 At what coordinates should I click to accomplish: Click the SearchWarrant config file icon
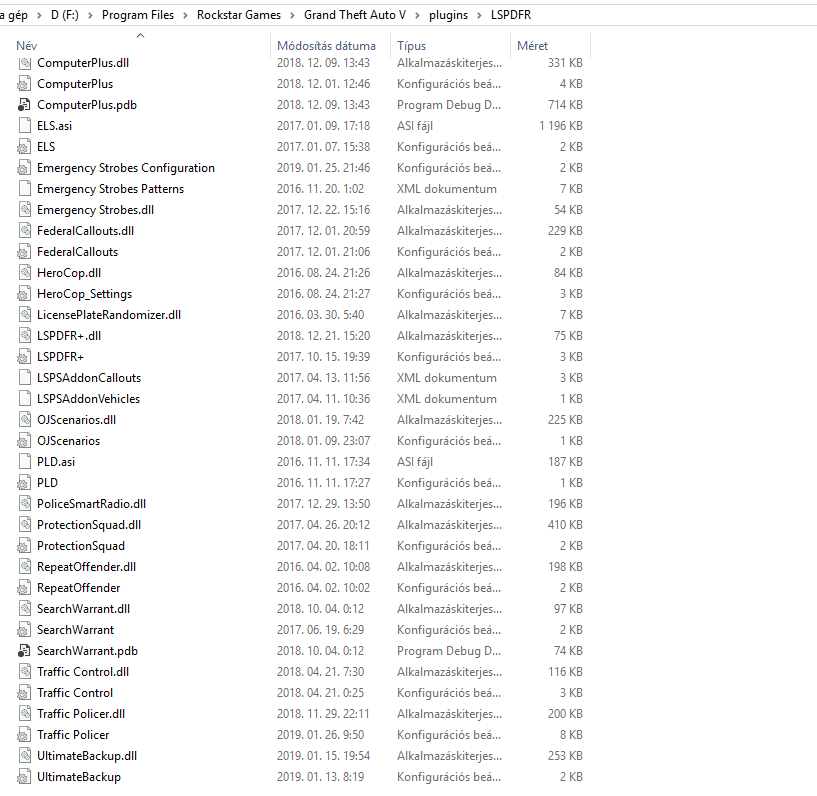pyautogui.click(x=24, y=630)
